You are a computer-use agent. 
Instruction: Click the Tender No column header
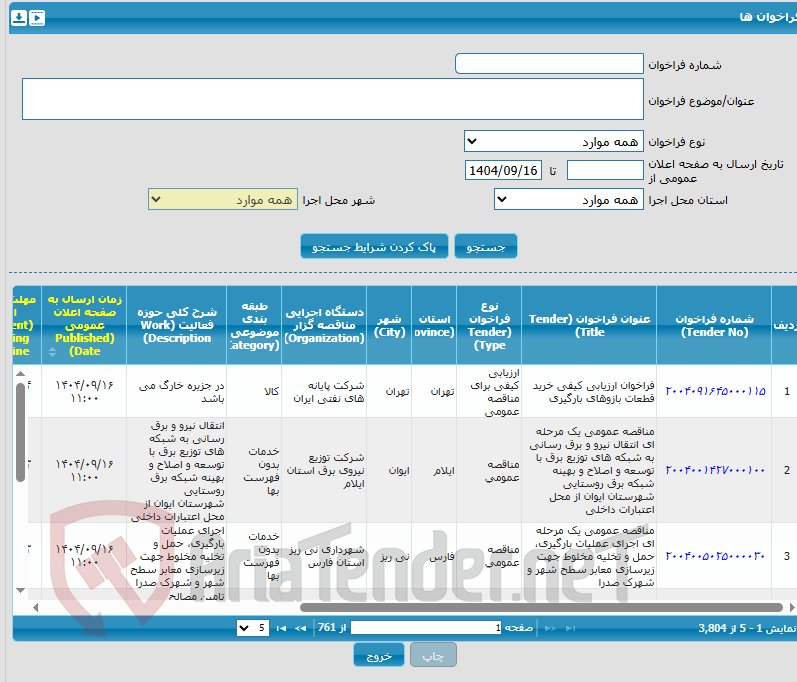click(714, 325)
